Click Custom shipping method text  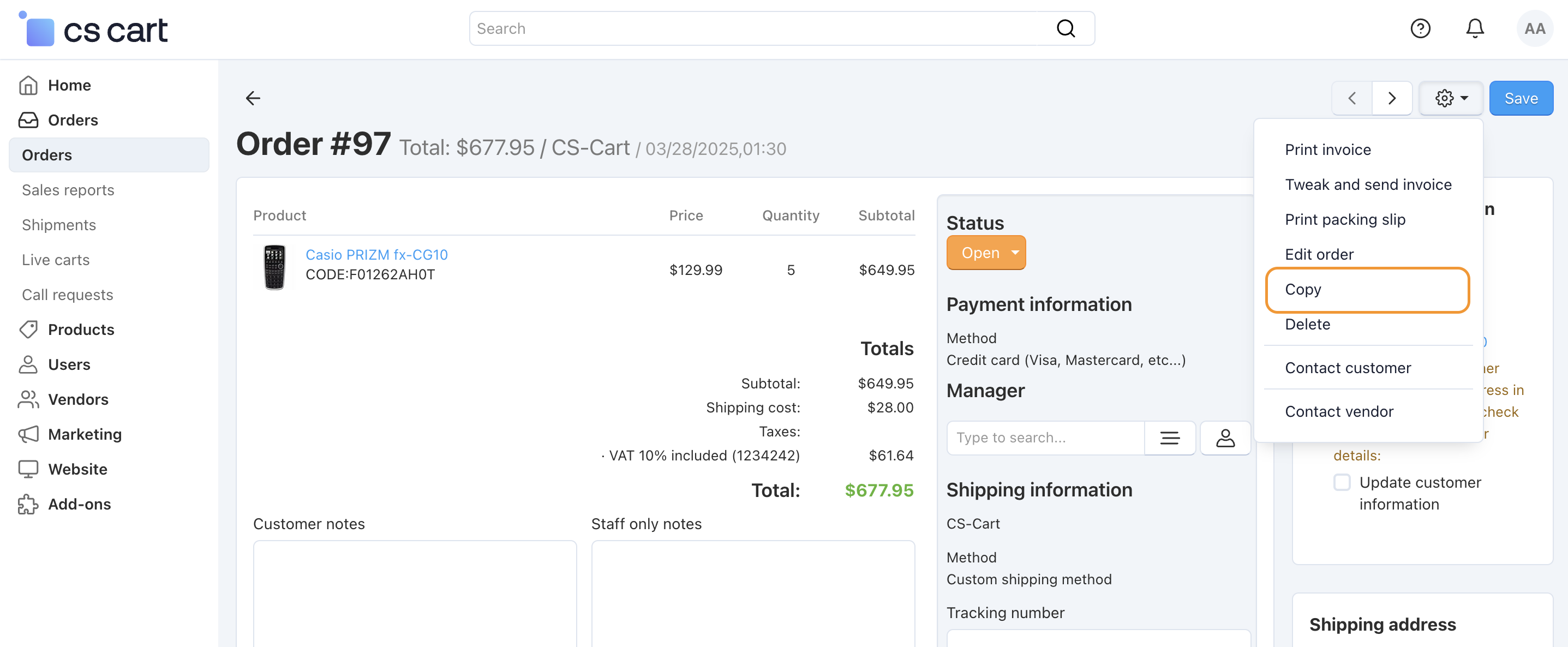pos(1029,579)
